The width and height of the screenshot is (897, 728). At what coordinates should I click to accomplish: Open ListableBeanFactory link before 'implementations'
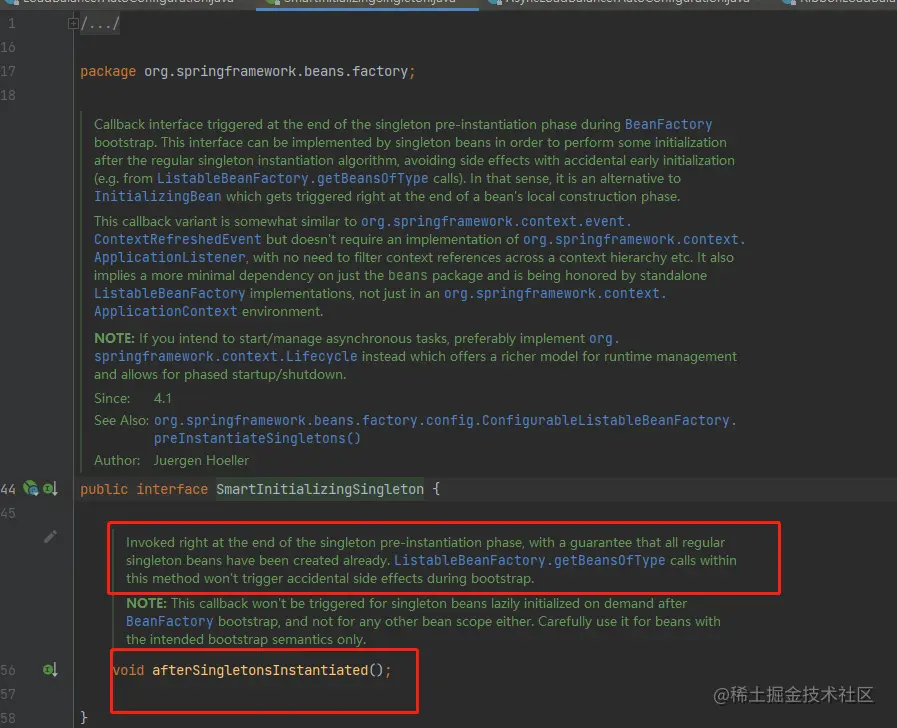(169, 293)
